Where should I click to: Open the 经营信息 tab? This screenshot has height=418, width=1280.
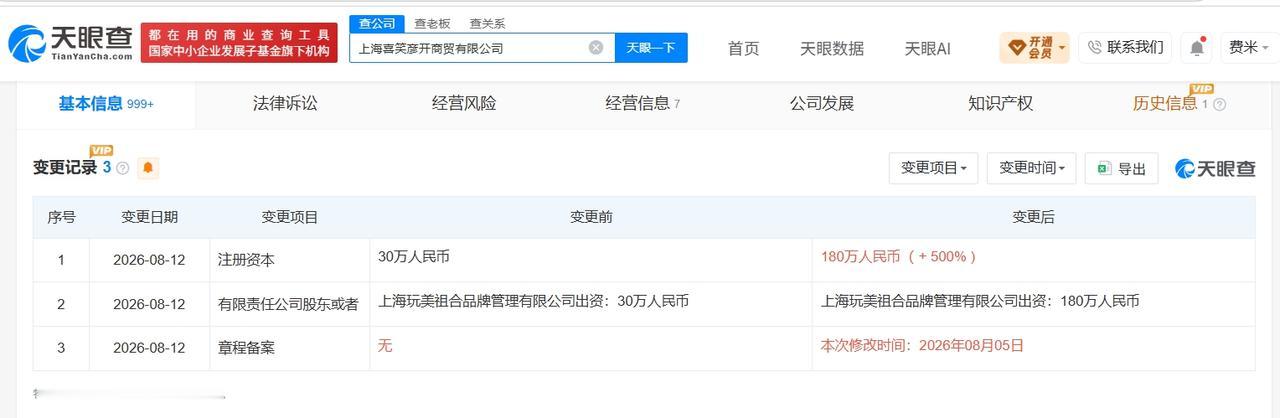(x=642, y=103)
